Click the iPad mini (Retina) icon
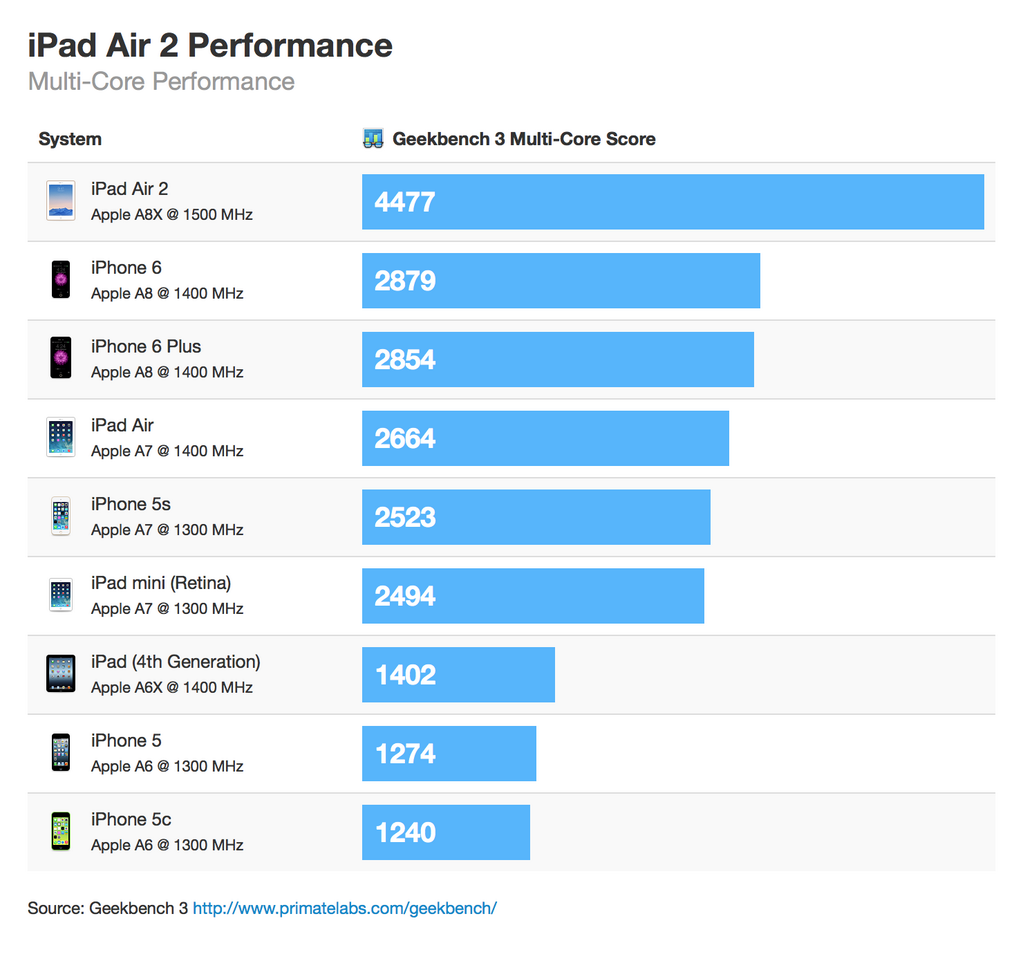 tap(61, 595)
